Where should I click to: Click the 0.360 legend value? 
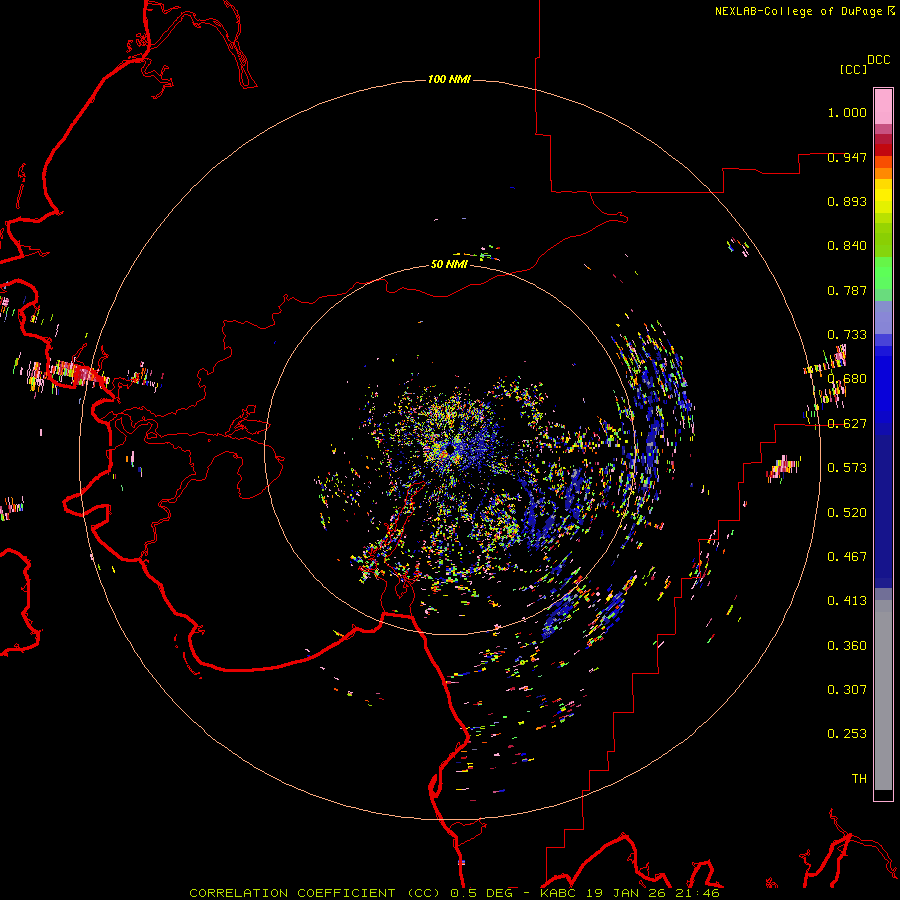pos(847,645)
